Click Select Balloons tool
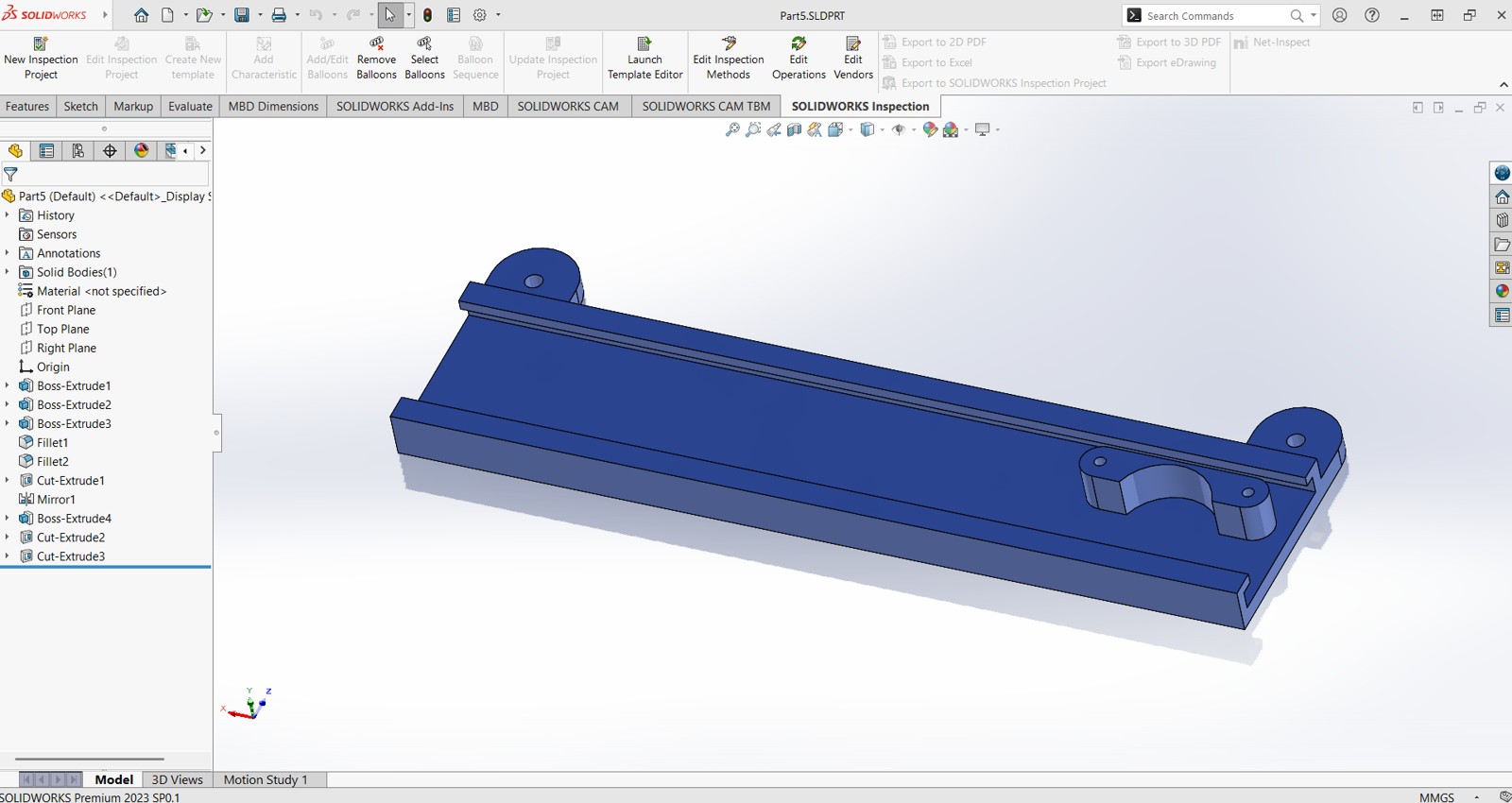 [424, 59]
